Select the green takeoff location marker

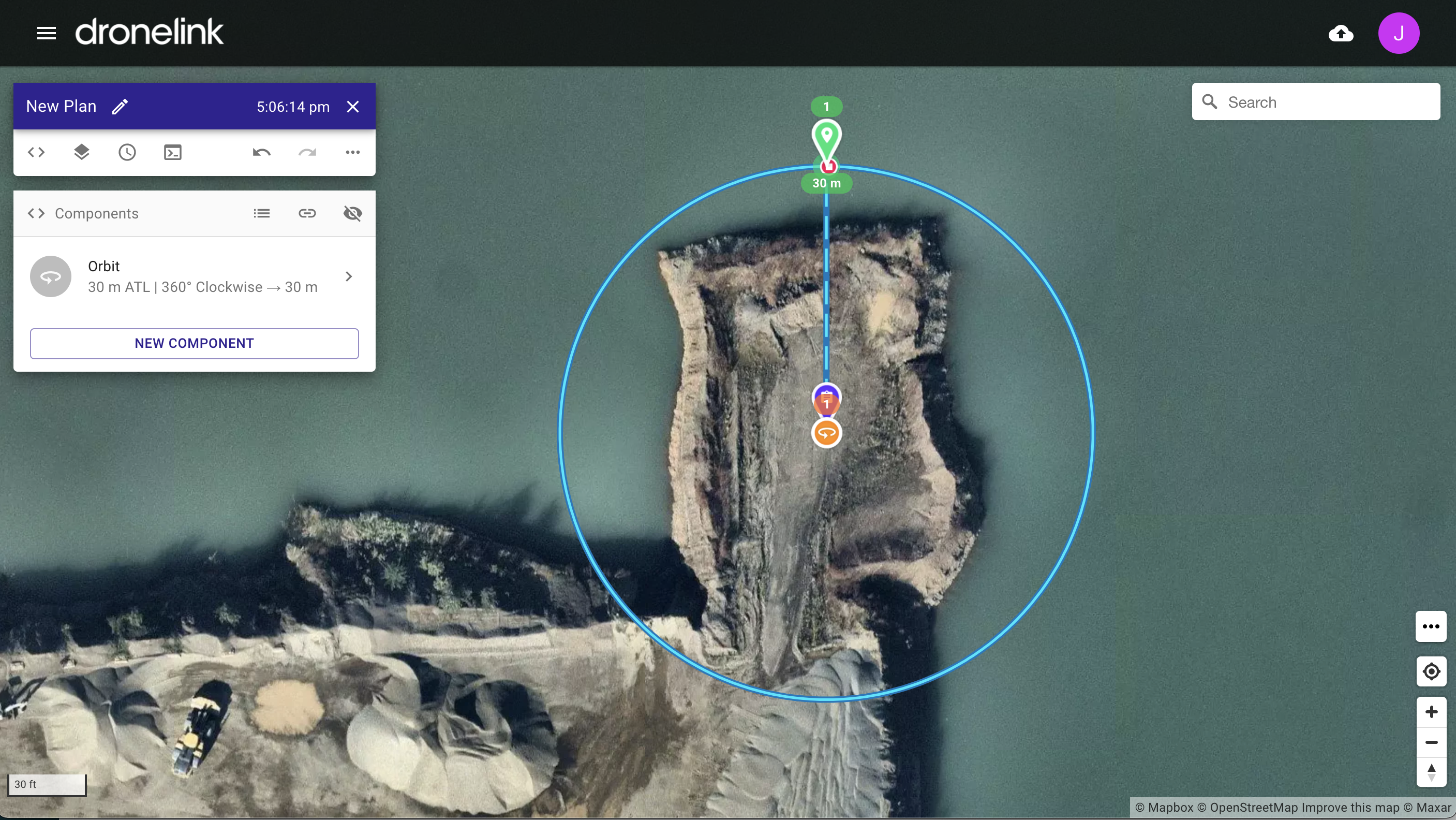tap(827, 140)
